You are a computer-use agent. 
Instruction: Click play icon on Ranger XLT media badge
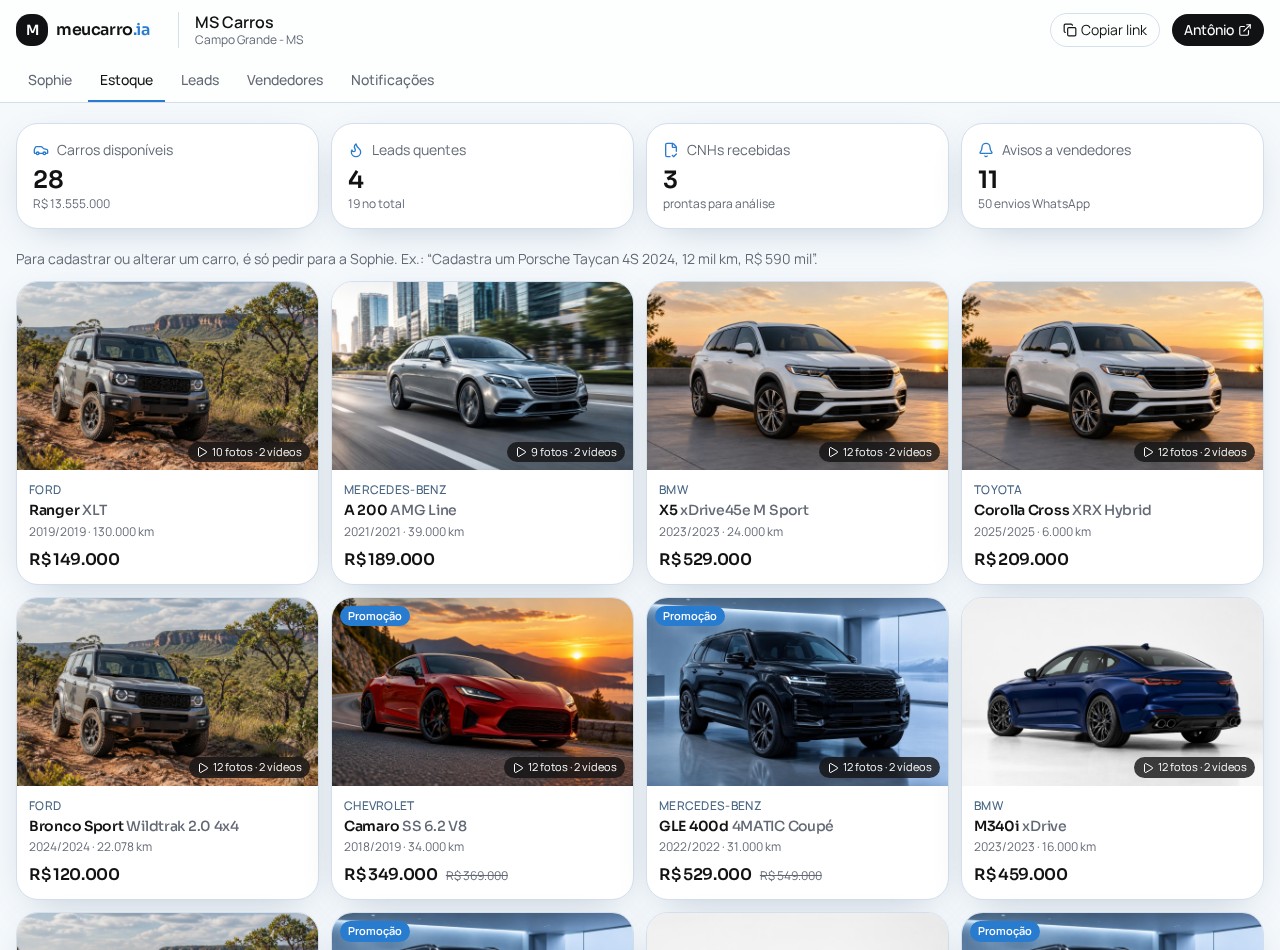202,452
